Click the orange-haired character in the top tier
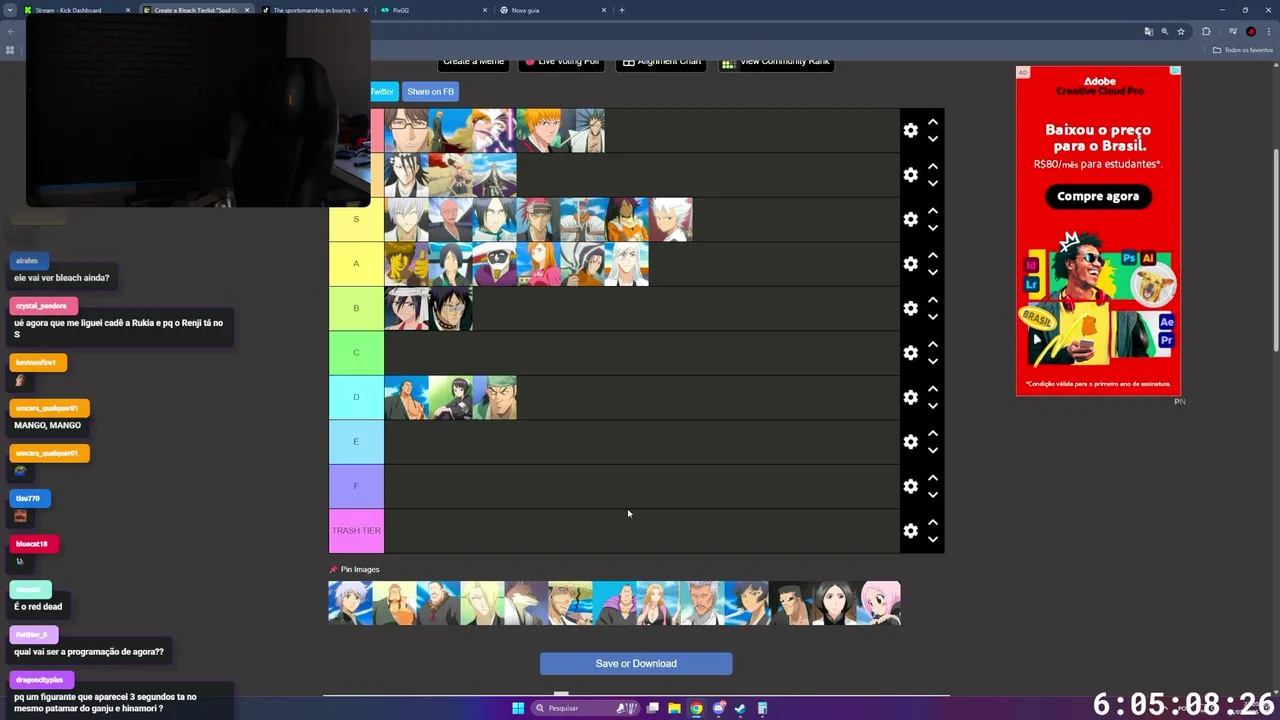Viewport: 1280px width, 720px height. coord(538,130)
